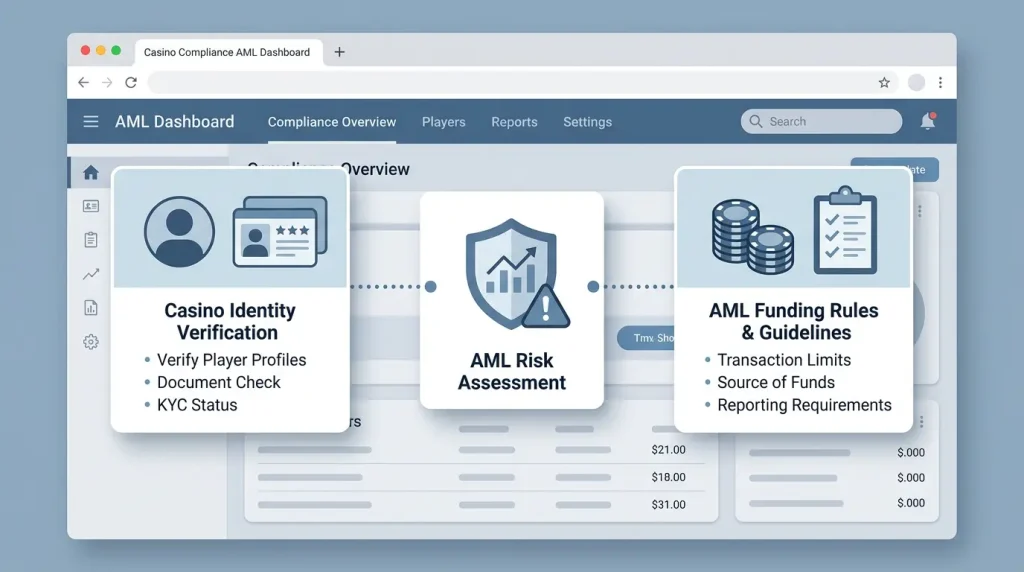Open browser three-dot menu
Image resolution: width=1024 pixels, height=572 pixels.
(940, 82)
